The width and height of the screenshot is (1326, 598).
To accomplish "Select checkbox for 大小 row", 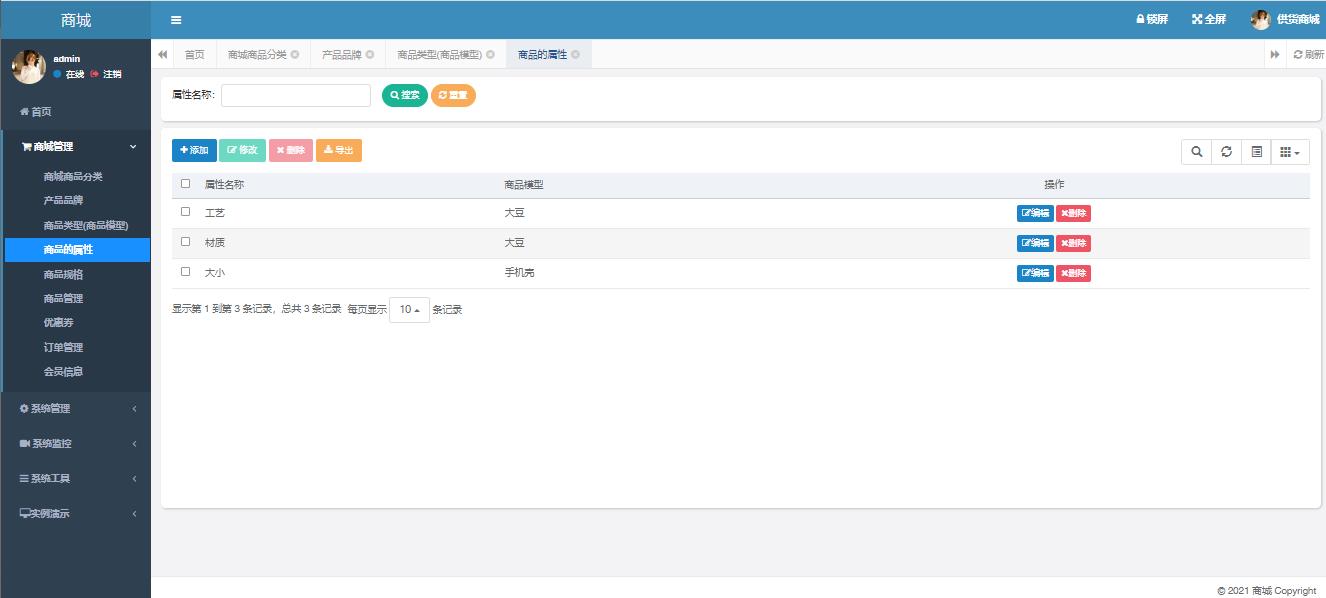I will point(185,272).
